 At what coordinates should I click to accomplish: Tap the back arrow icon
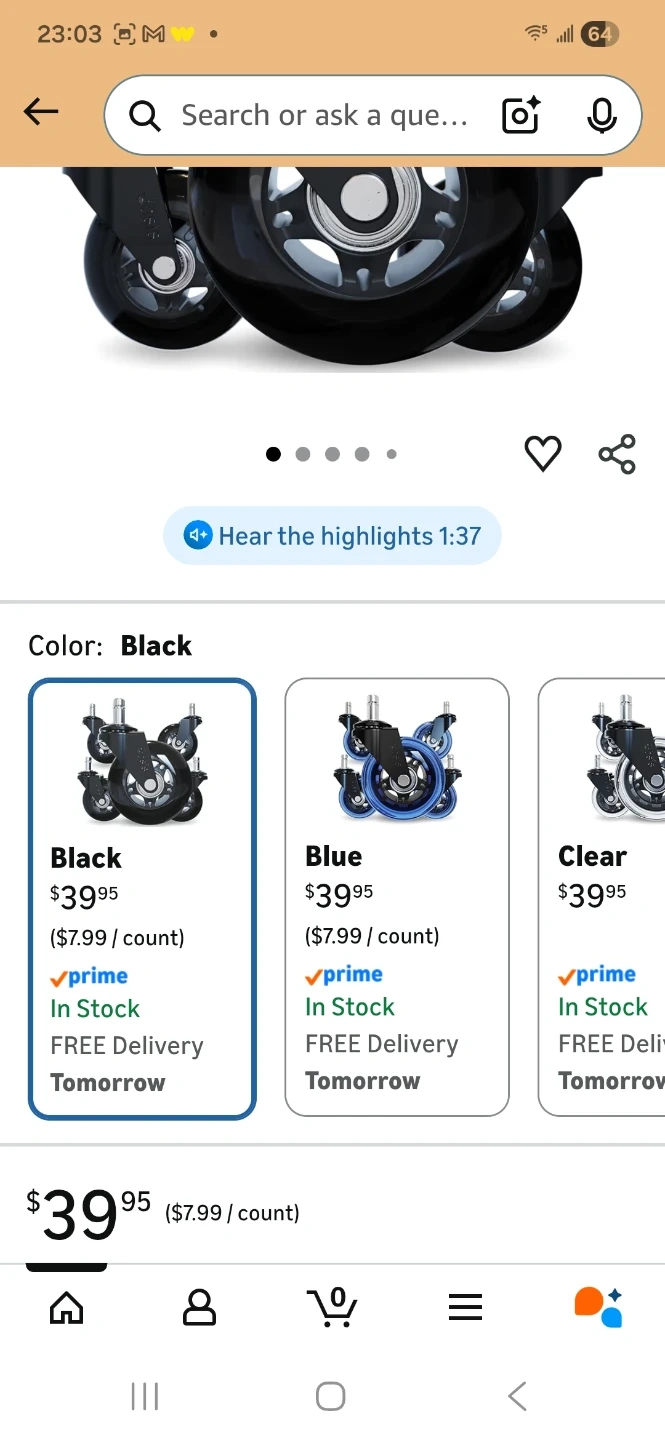pyautogui.click(x=41, y=113)
